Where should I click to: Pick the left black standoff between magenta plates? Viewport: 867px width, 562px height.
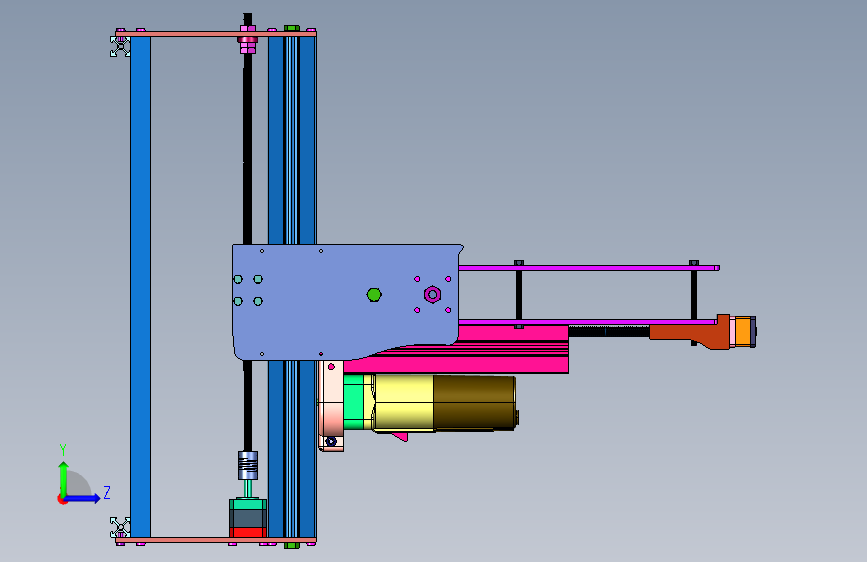click(x=519, y=295)
